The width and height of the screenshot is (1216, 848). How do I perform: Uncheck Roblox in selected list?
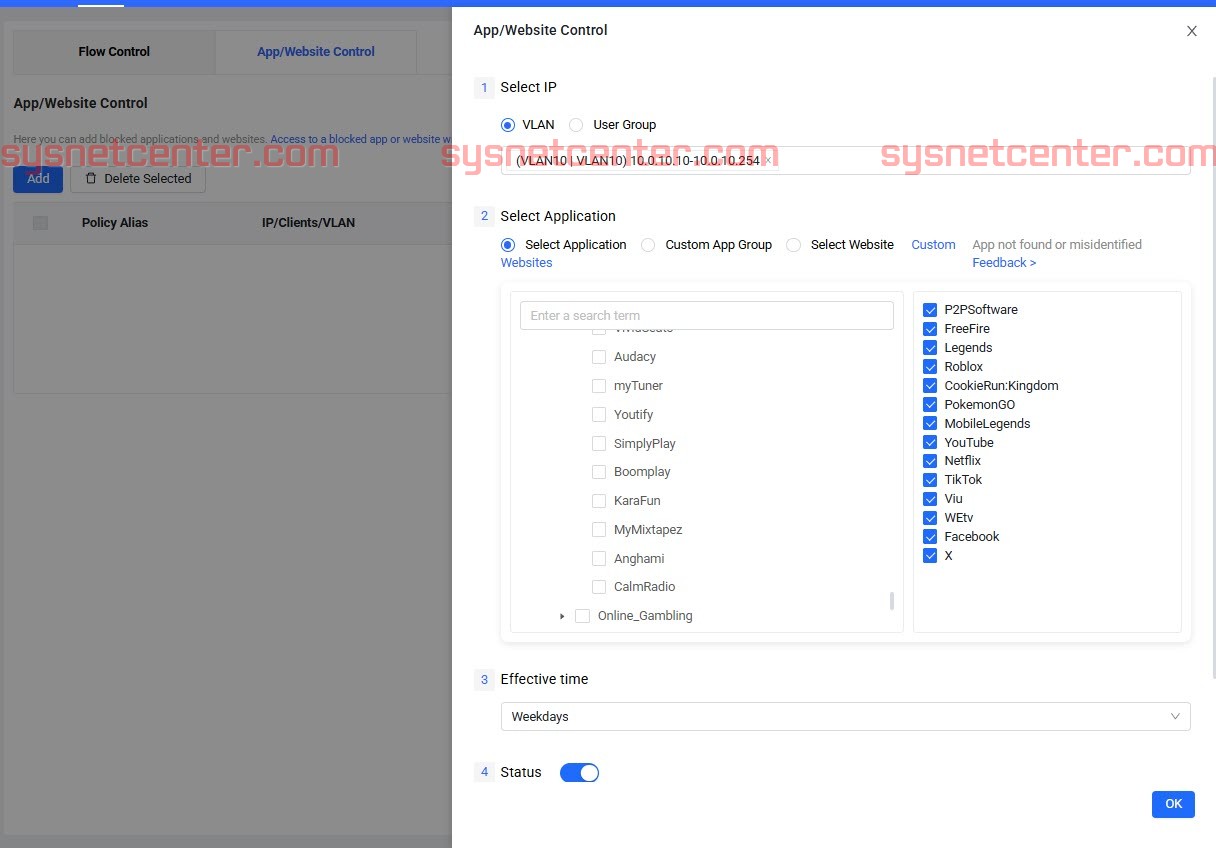[930, 367]
